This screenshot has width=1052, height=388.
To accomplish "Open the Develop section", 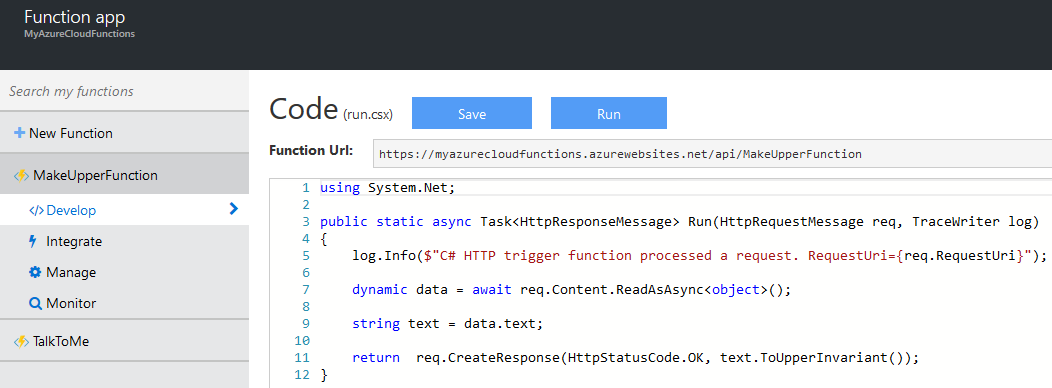I will point(124,209).
